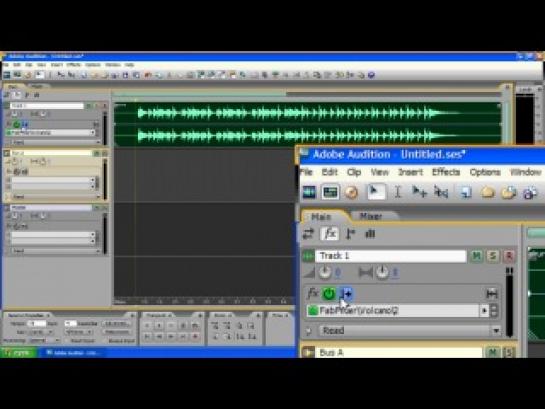Select the magnified Main tab
Viewport: 545px width, 409px height.
pos(321,217)
